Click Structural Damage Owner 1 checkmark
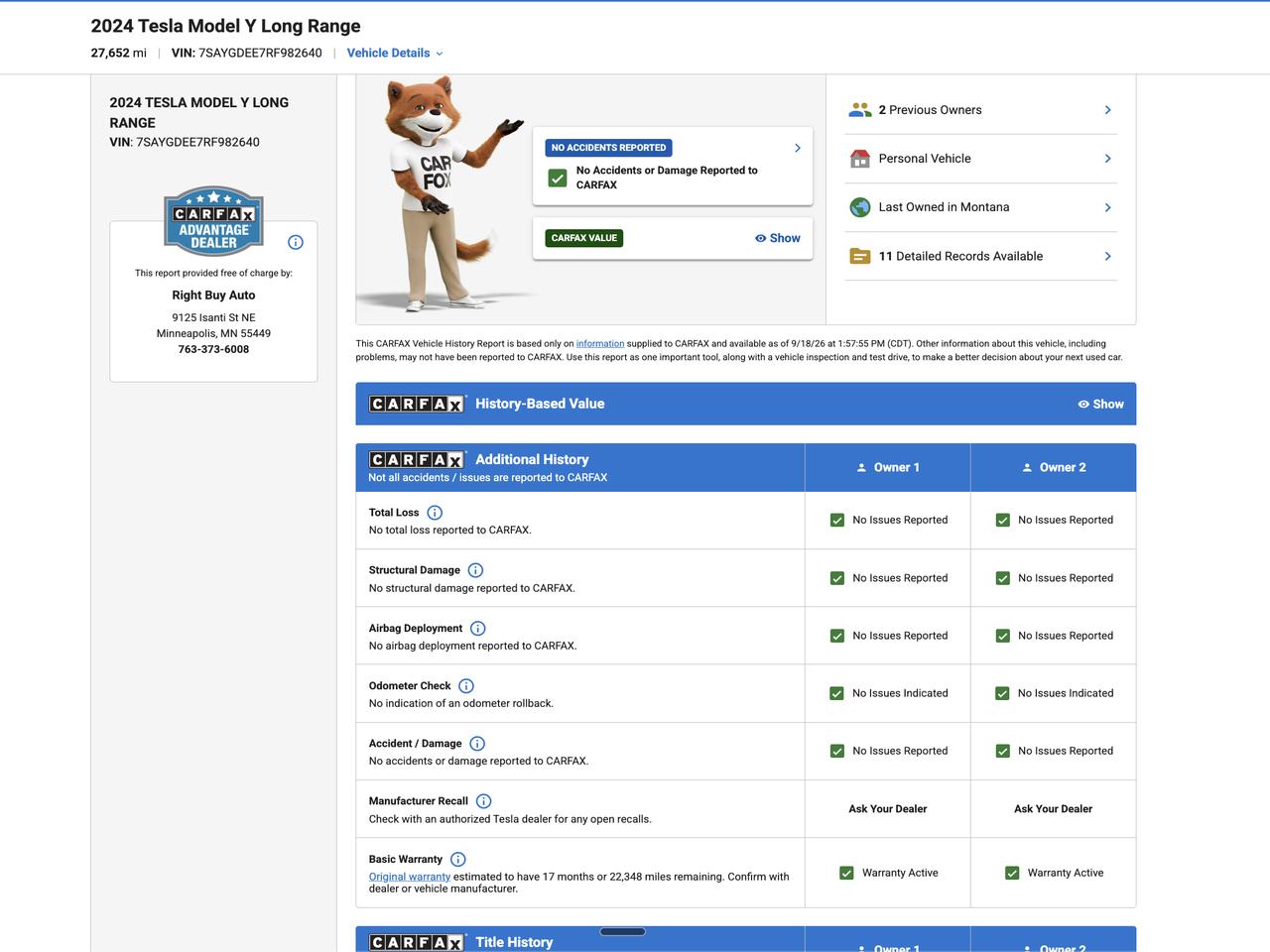 coord(837,578)
